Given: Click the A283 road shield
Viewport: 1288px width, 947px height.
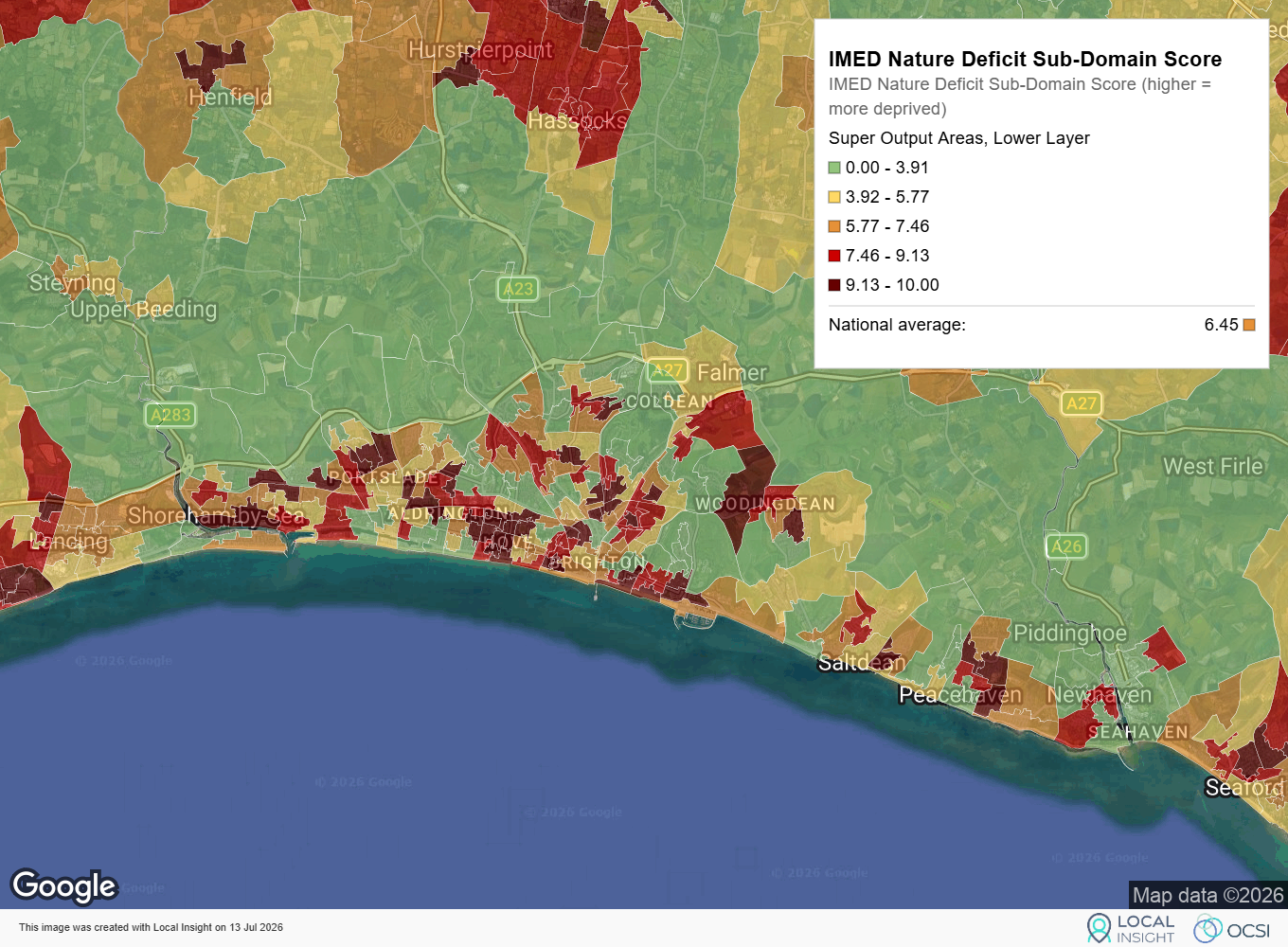Looking at the screenshot, I should point(170,415).
